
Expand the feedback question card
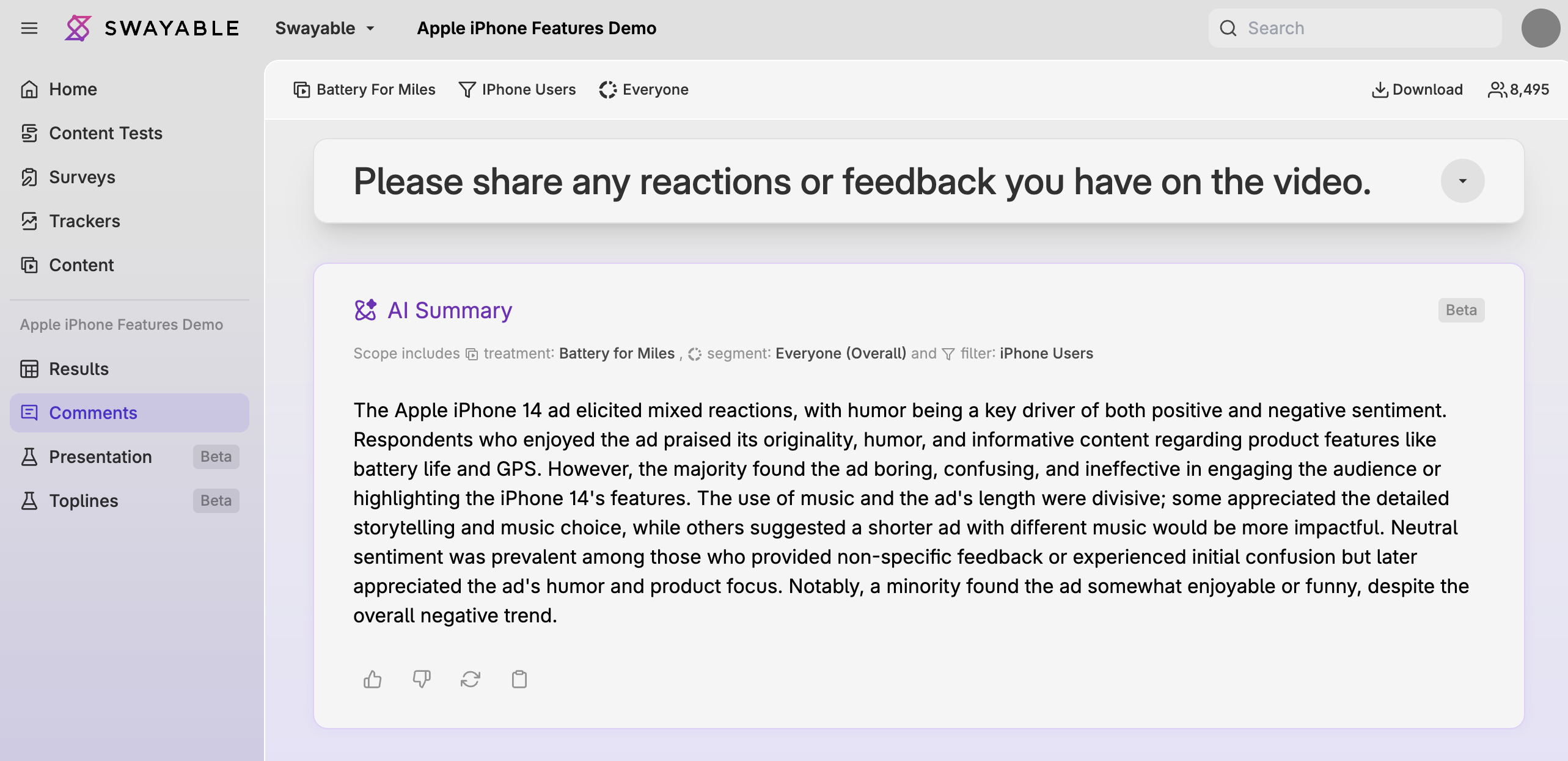tap(1462, 181)
